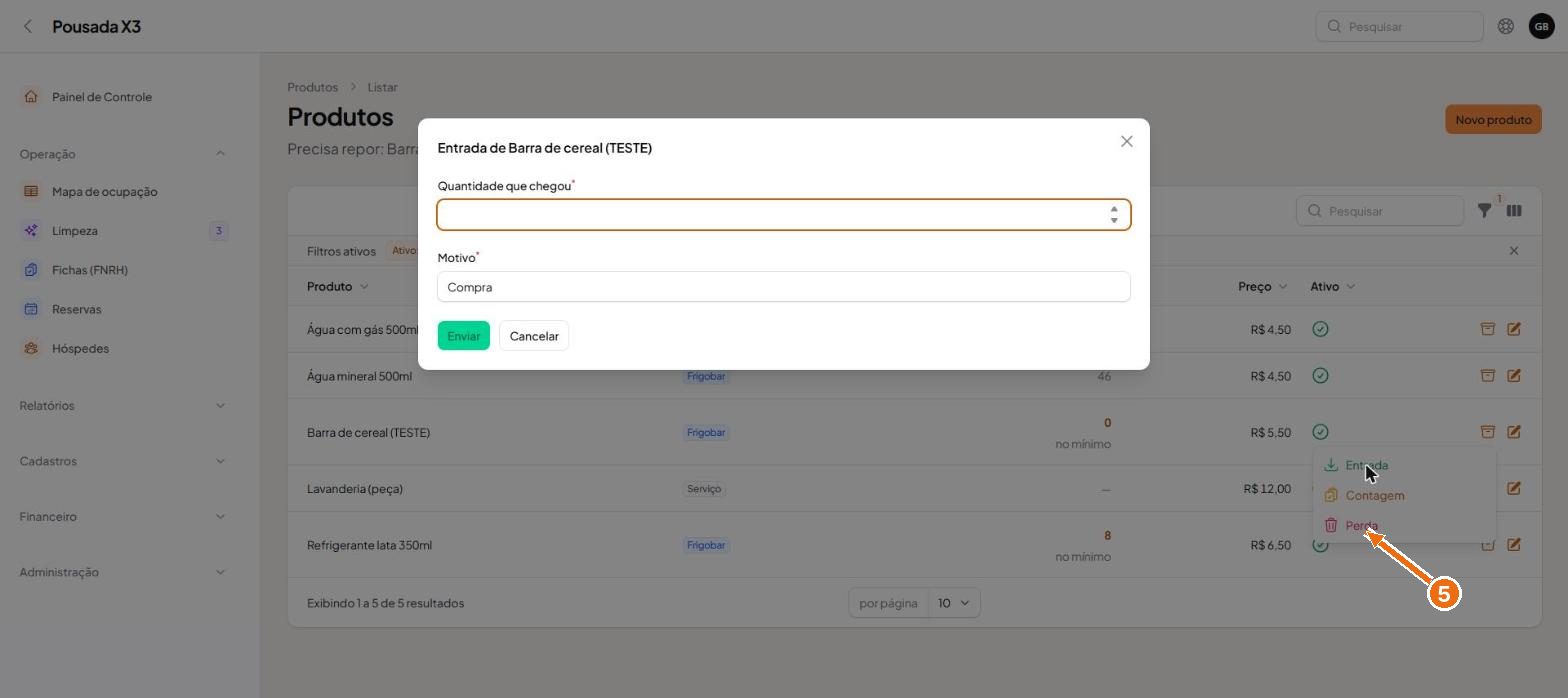Screen dimensions: 1568x698
Task: Click the Reservas calendar icon
Action: click(31, 309)
